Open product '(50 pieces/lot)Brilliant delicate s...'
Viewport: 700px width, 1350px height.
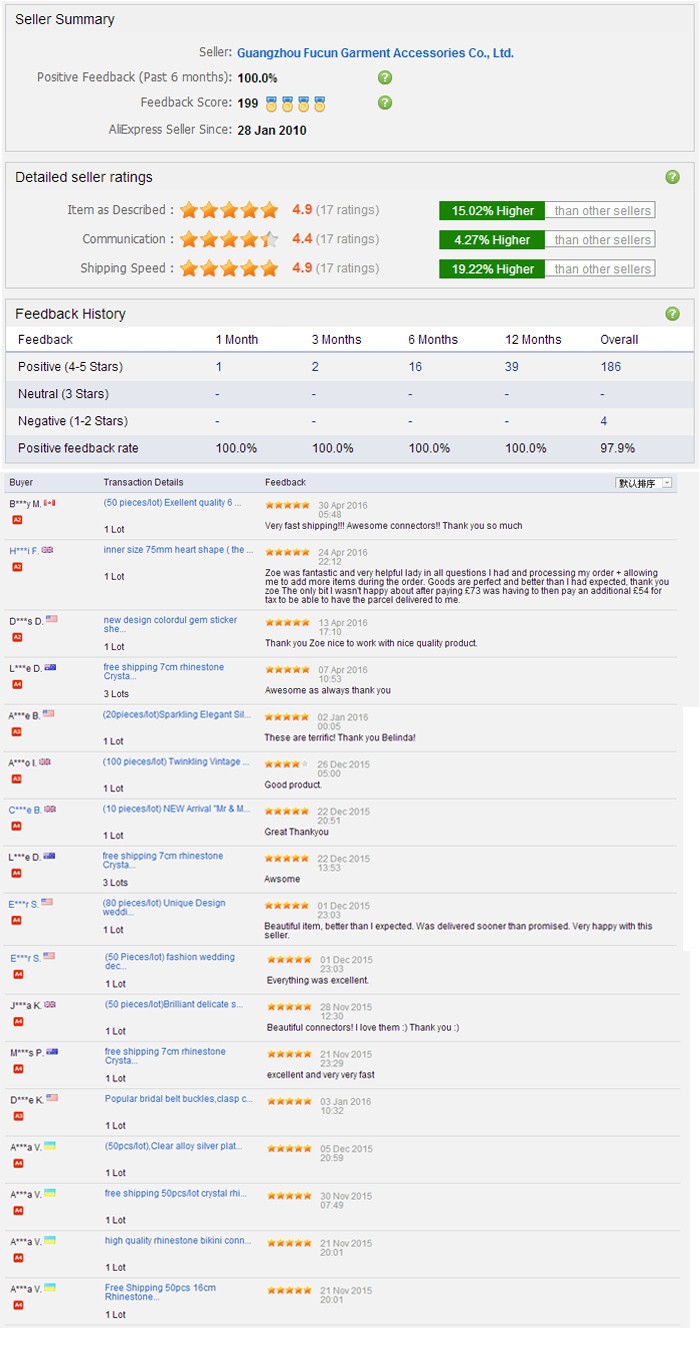pos(174,1004)
